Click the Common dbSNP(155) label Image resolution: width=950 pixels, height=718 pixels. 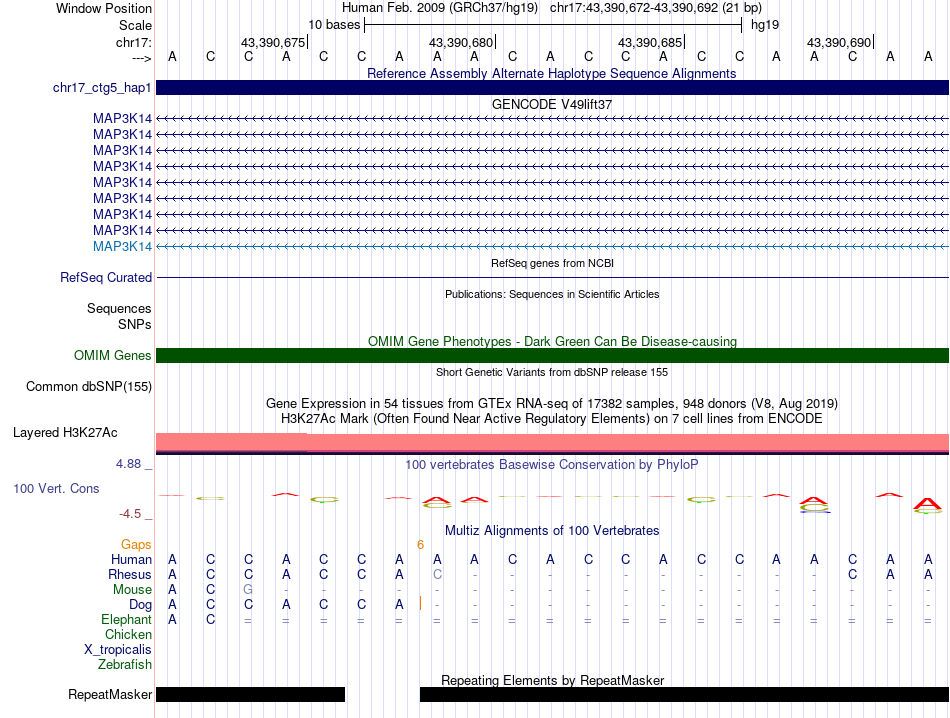(x=88, y=387)
